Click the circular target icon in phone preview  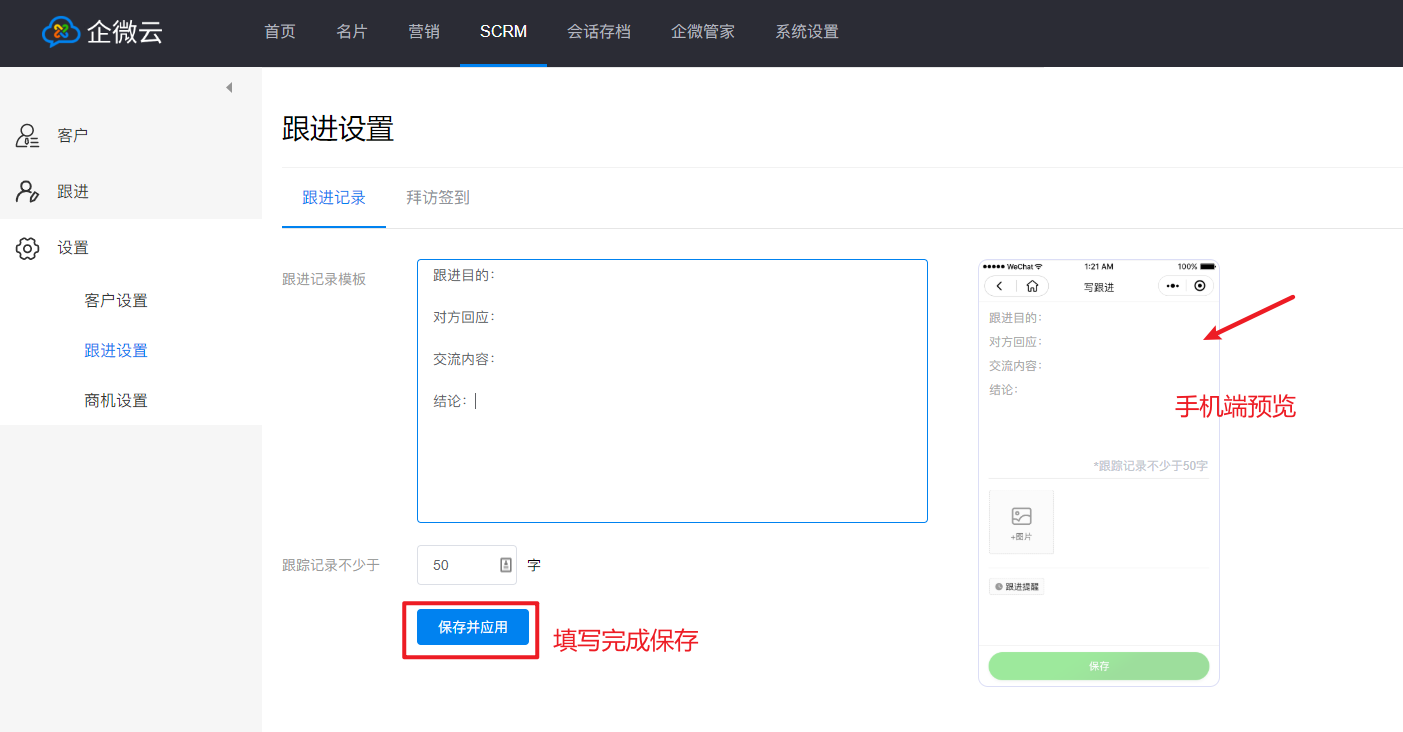click(1200, 286)
